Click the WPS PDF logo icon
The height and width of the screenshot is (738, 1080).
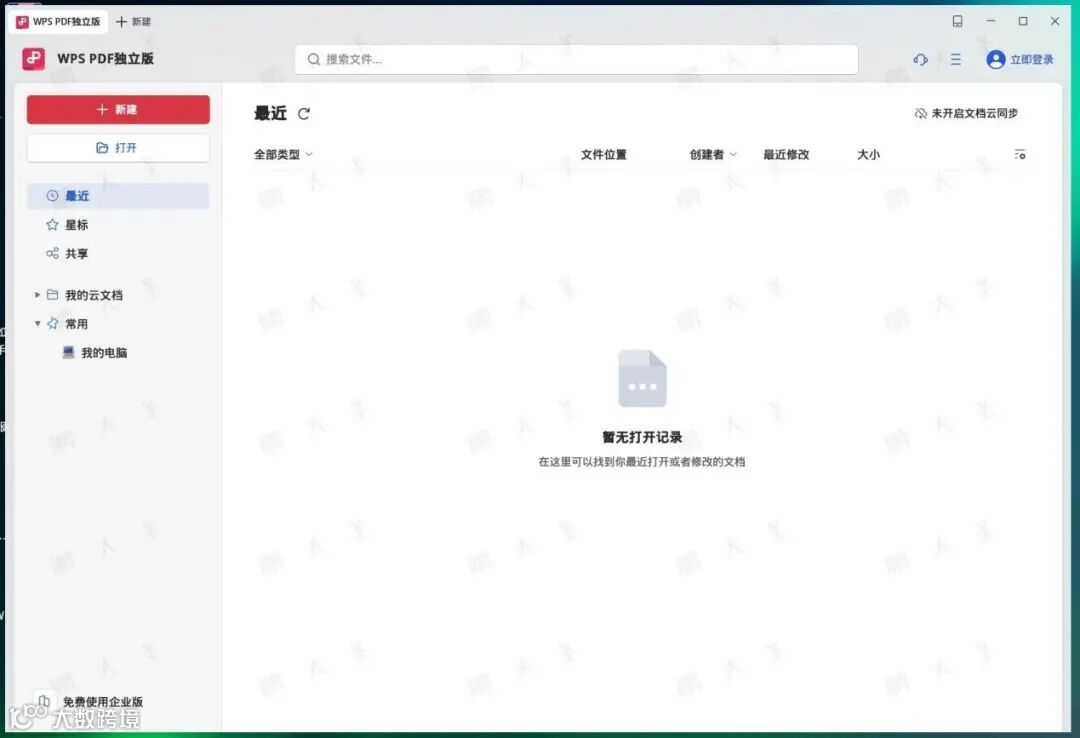[33, 59]
